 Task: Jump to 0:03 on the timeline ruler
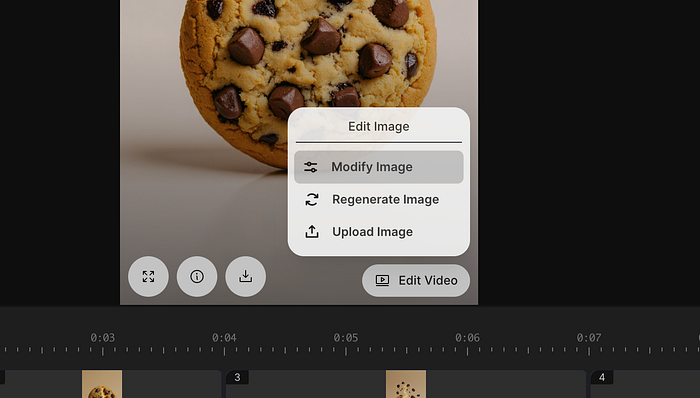(103, 338)
